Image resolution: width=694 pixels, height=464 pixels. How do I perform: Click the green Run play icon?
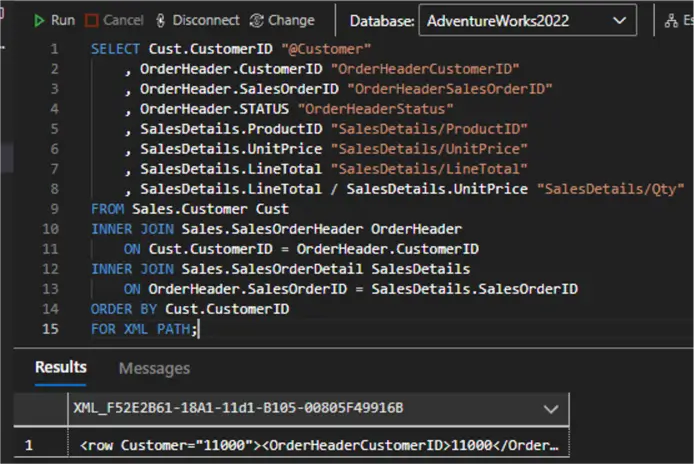point(39,20)
